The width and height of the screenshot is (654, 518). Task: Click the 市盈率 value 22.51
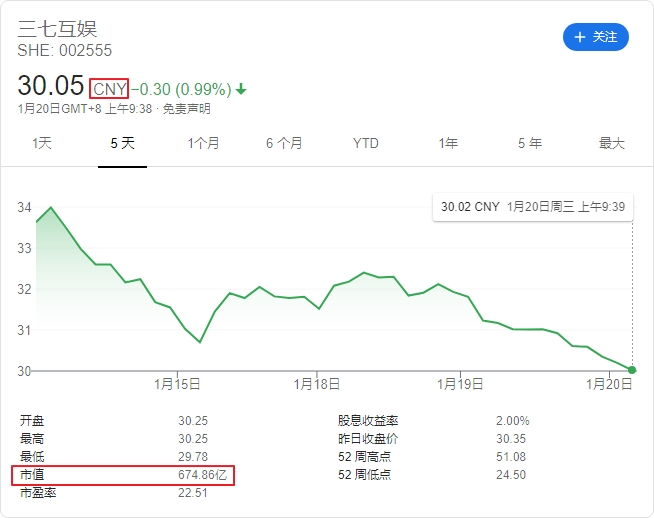193,493
